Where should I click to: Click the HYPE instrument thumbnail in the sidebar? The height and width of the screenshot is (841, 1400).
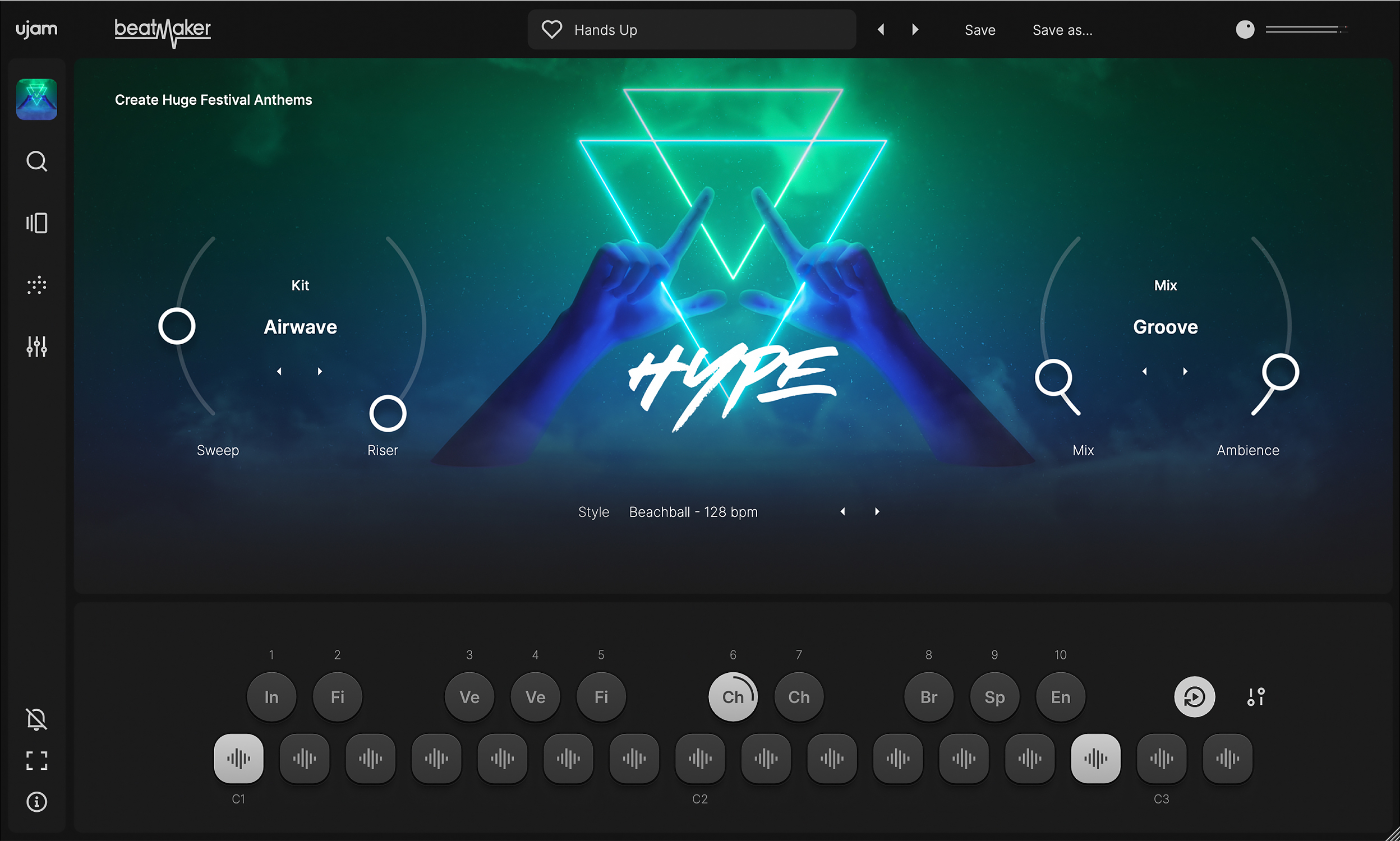pyautogui.click(x=36, y=99)
